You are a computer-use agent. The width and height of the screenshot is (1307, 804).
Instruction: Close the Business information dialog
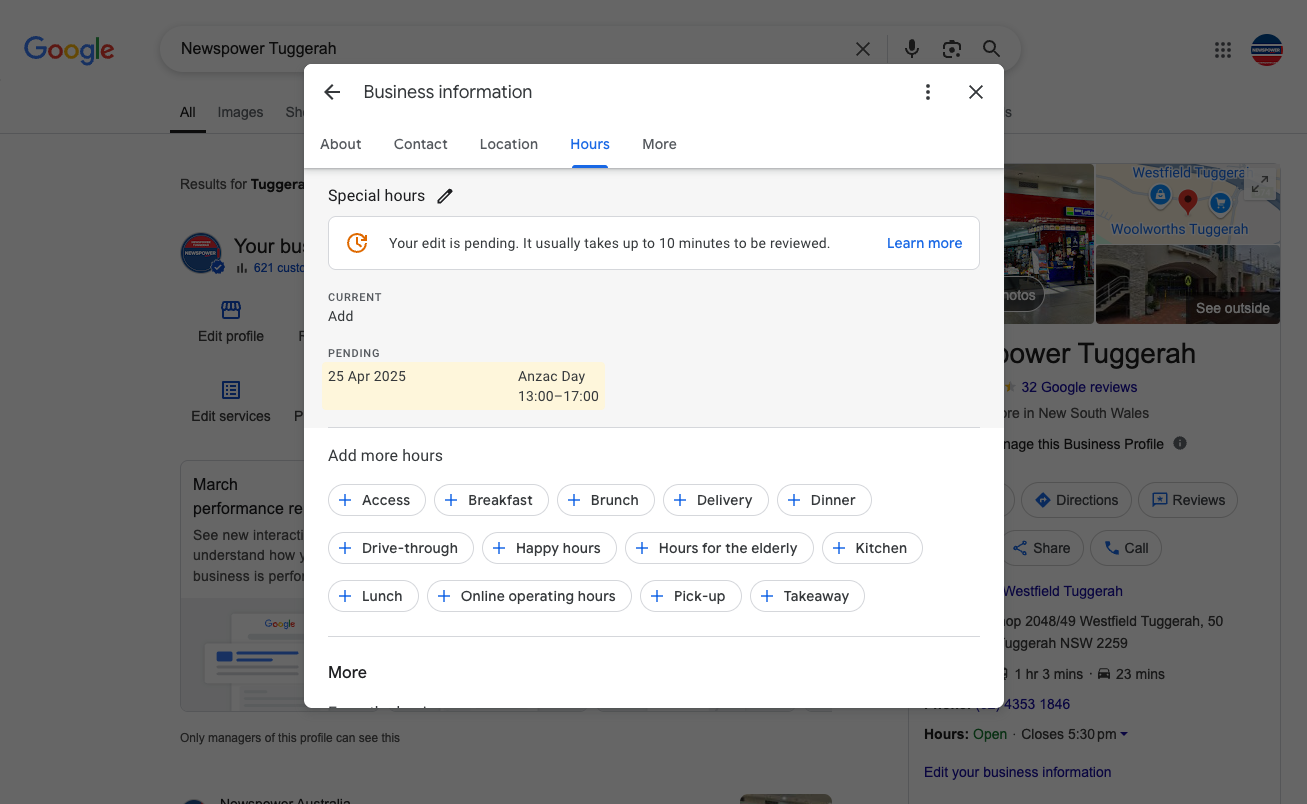click(976, 92)
